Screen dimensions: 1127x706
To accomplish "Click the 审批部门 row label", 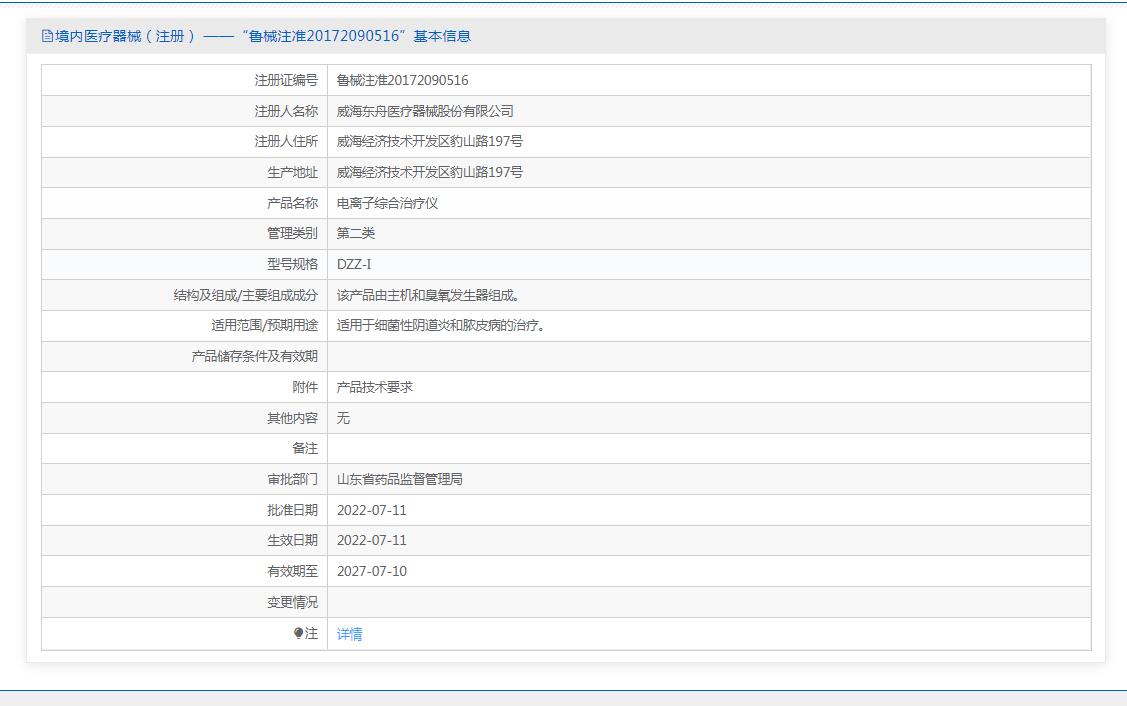I will [x=293, y=480].
